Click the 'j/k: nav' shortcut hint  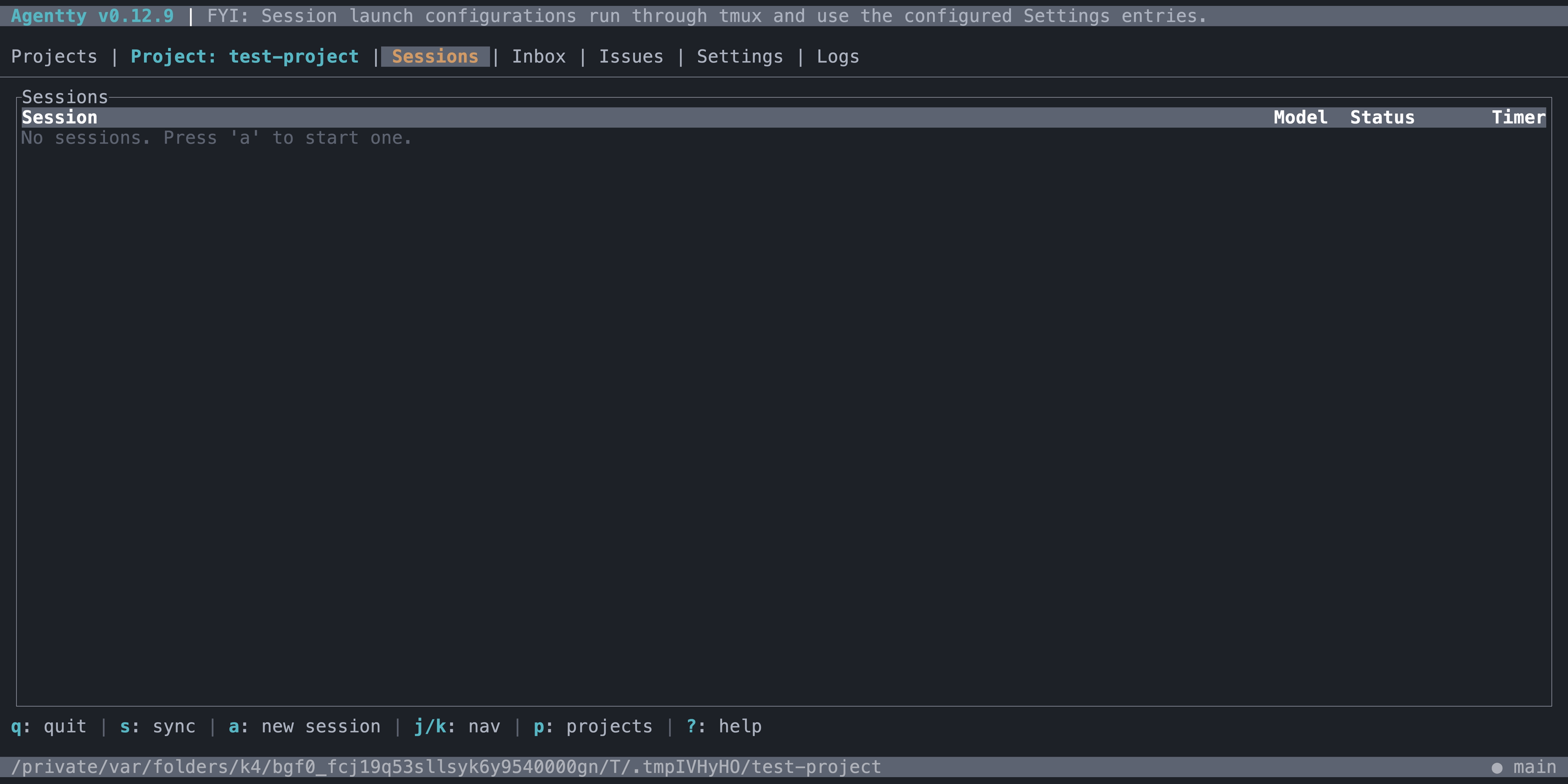457,726
